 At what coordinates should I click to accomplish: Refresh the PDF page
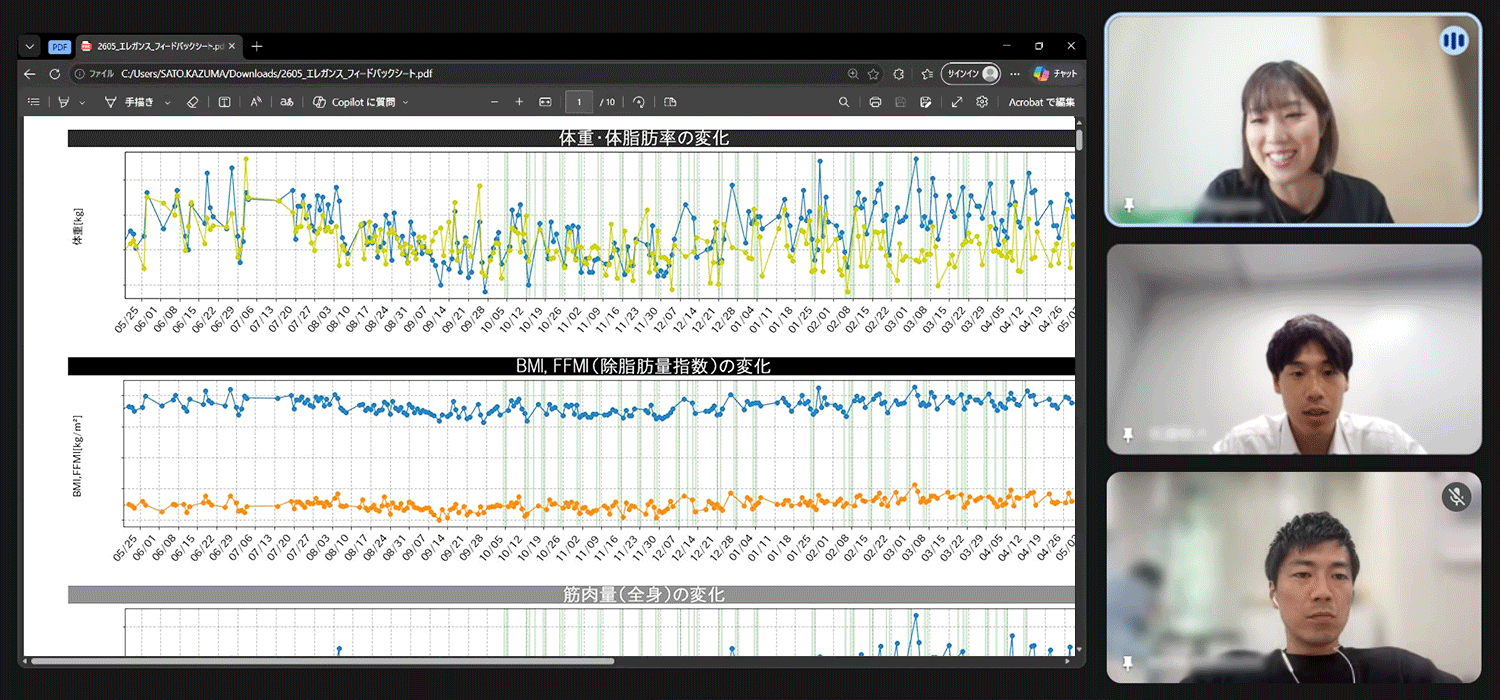click(55, 74)
